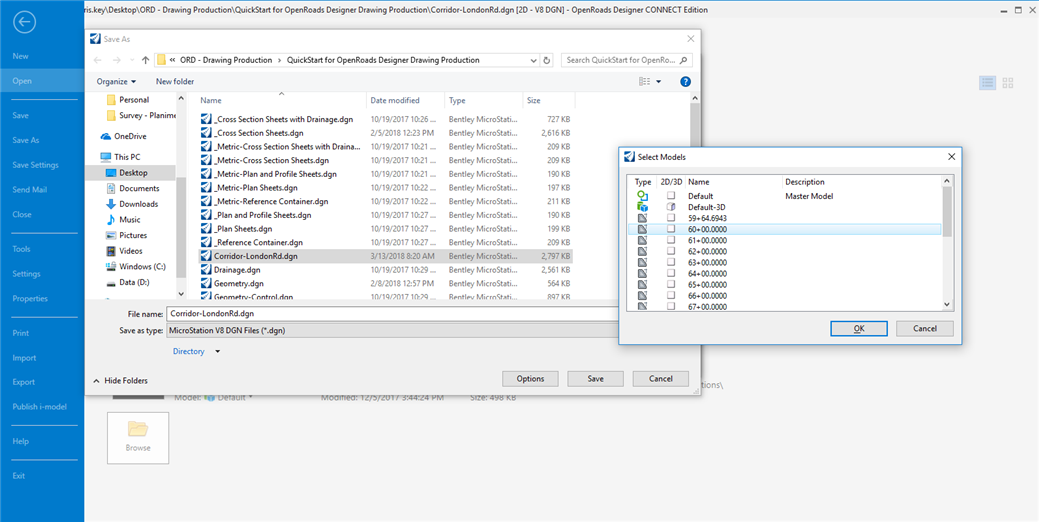Check the Default model checkbox
Image resolution: width=1039 pixels, height=522 pixels.
(x=671, y=195)
